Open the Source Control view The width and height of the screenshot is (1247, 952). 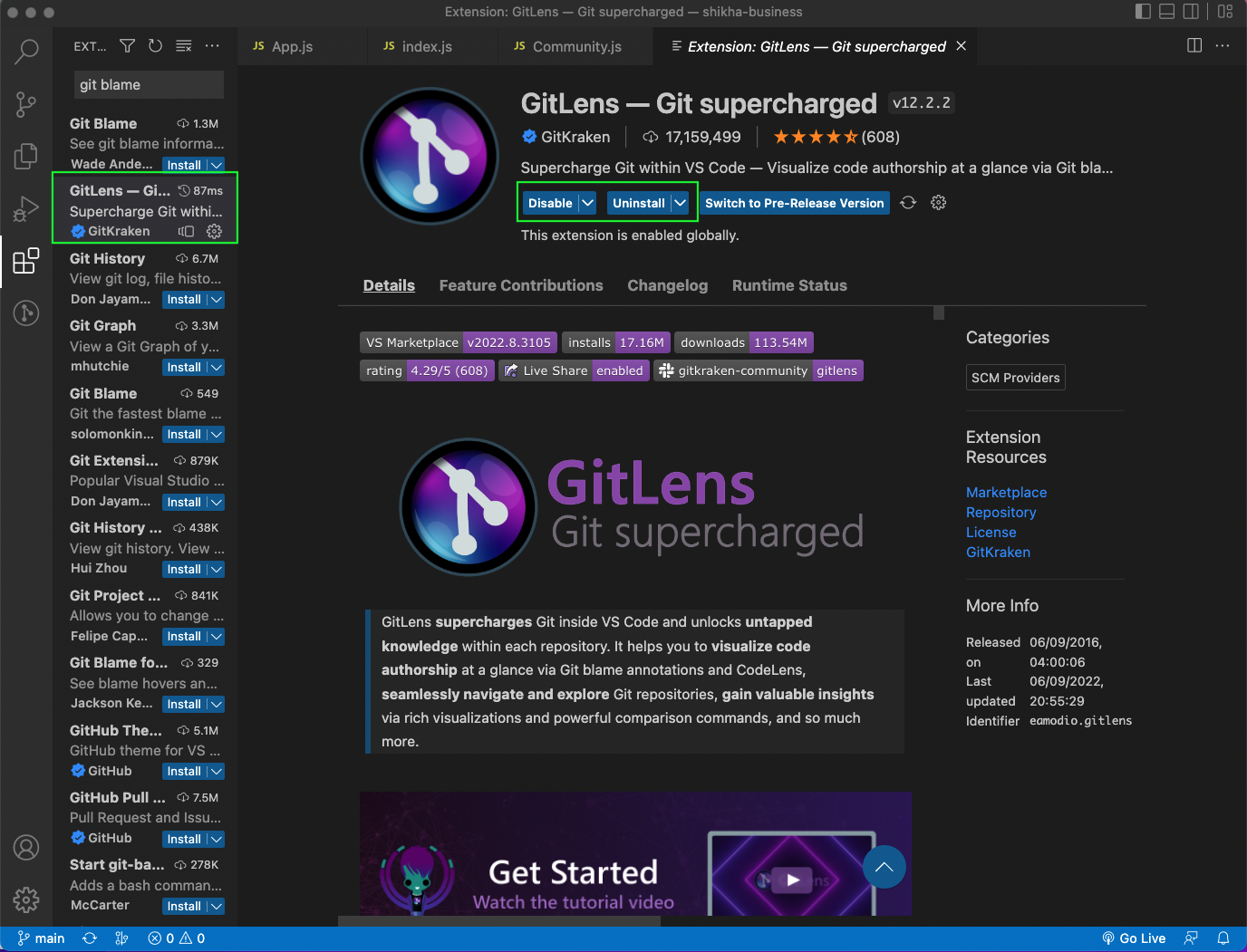tap(26, 104)
